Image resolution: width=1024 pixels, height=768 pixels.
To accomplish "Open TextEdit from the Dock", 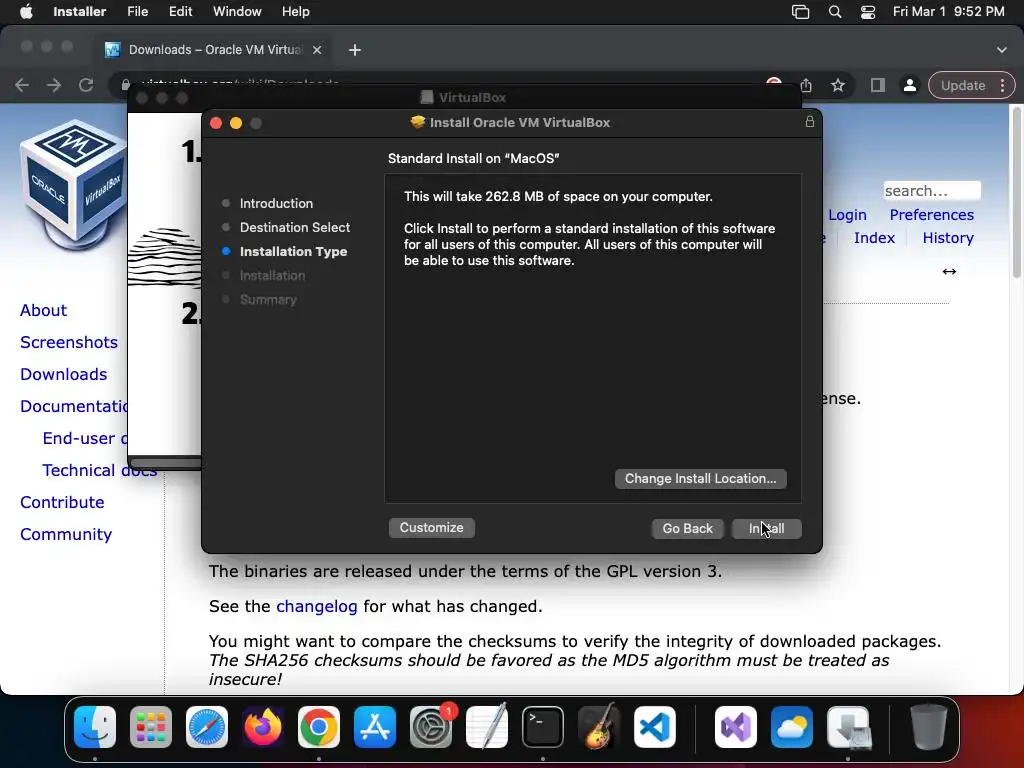I will [487, 727].
